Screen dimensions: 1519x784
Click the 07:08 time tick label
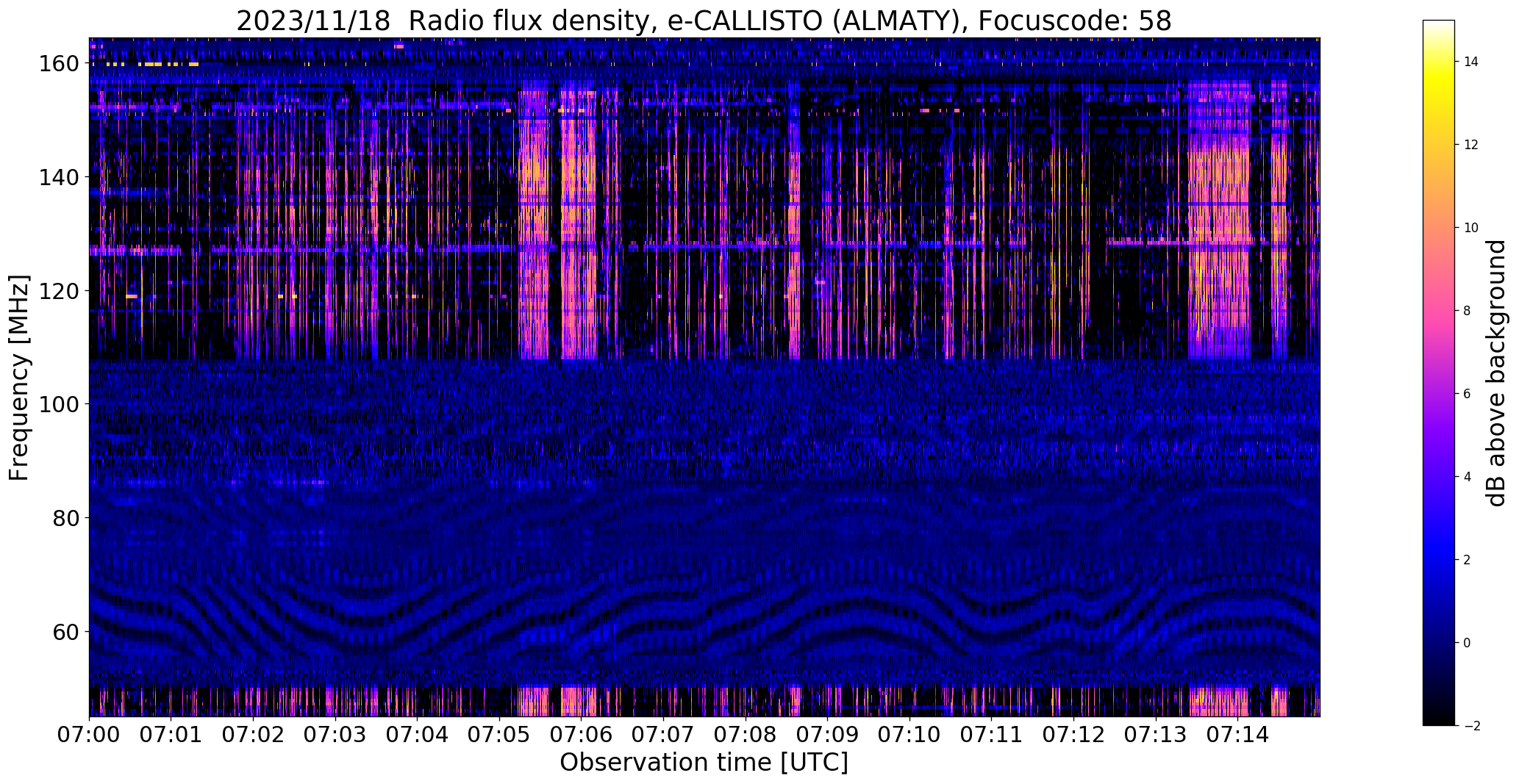[746, 734]
